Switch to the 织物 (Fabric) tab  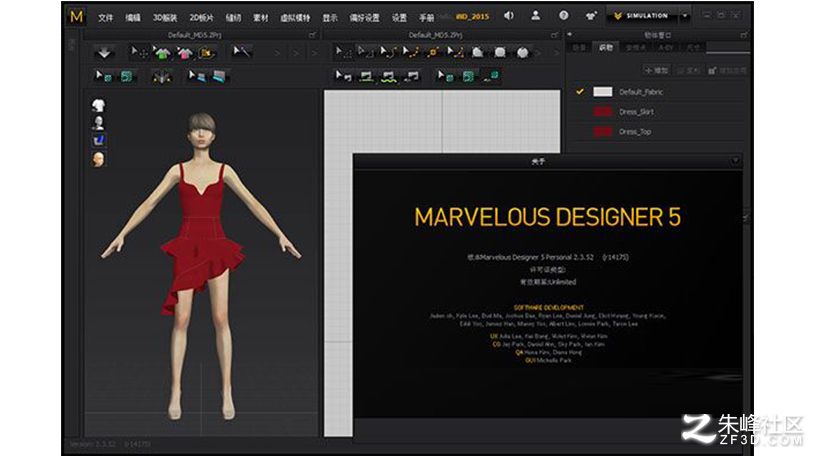(606, 48)
